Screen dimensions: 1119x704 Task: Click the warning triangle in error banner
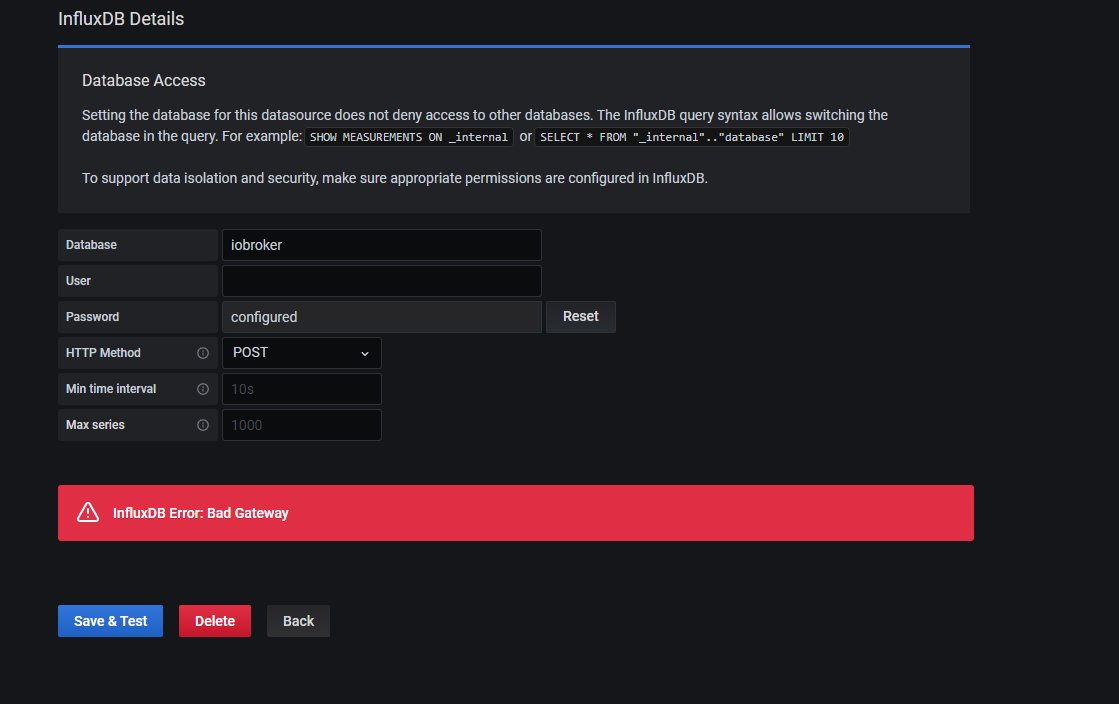click(88, 513)
